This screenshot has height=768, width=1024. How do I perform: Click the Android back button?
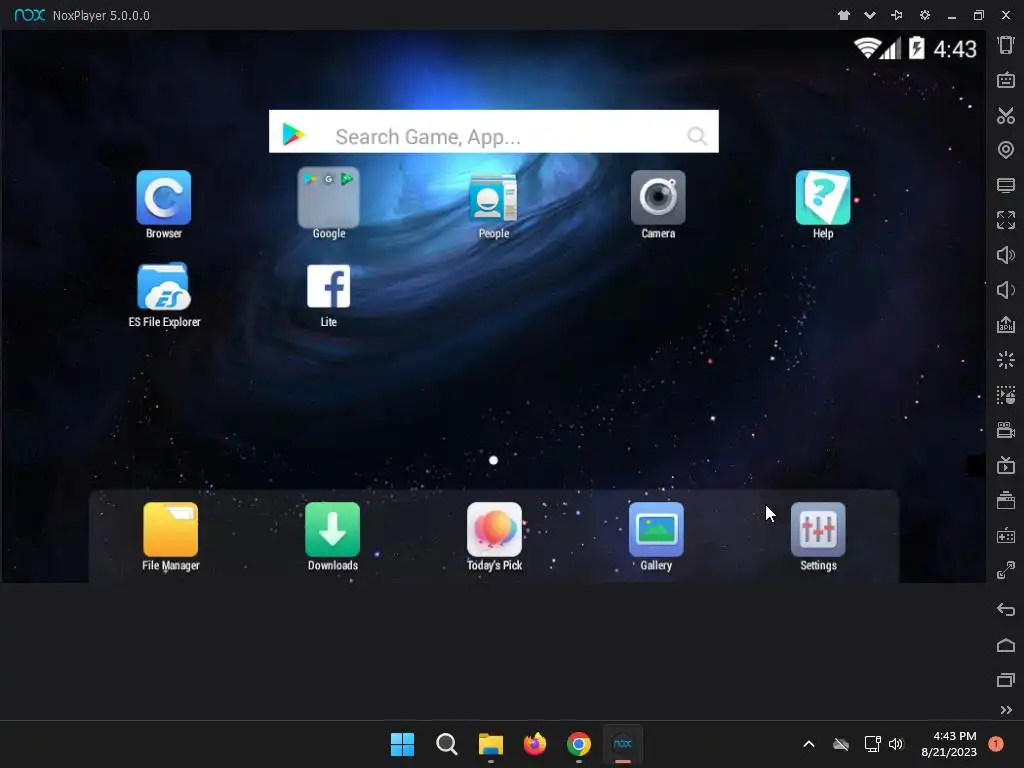pyautogui.click(x=1006, y=610)
